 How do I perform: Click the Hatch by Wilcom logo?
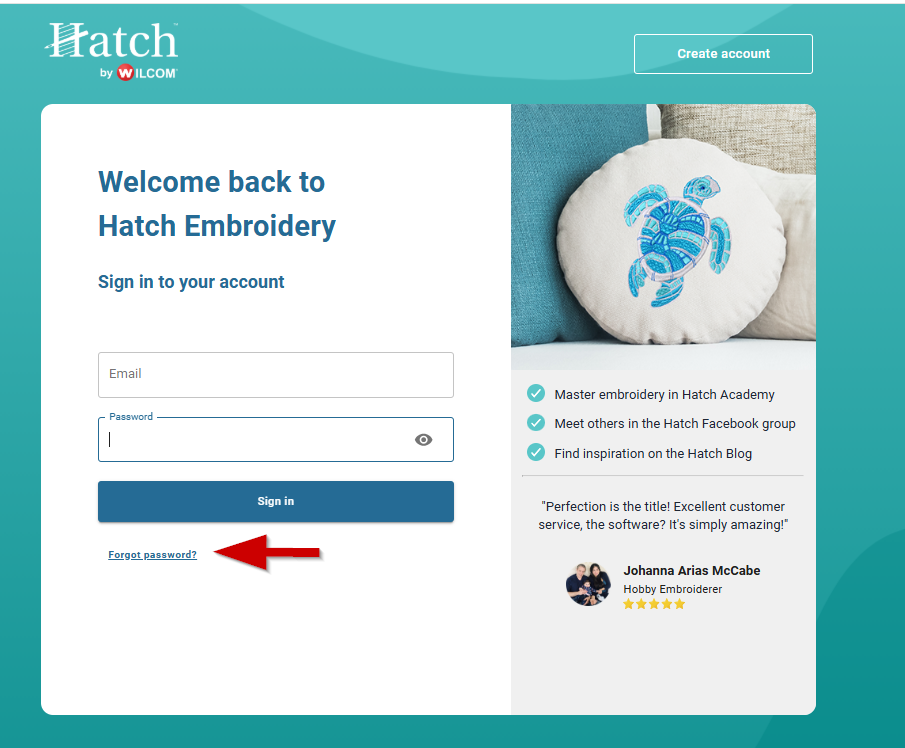111,51
